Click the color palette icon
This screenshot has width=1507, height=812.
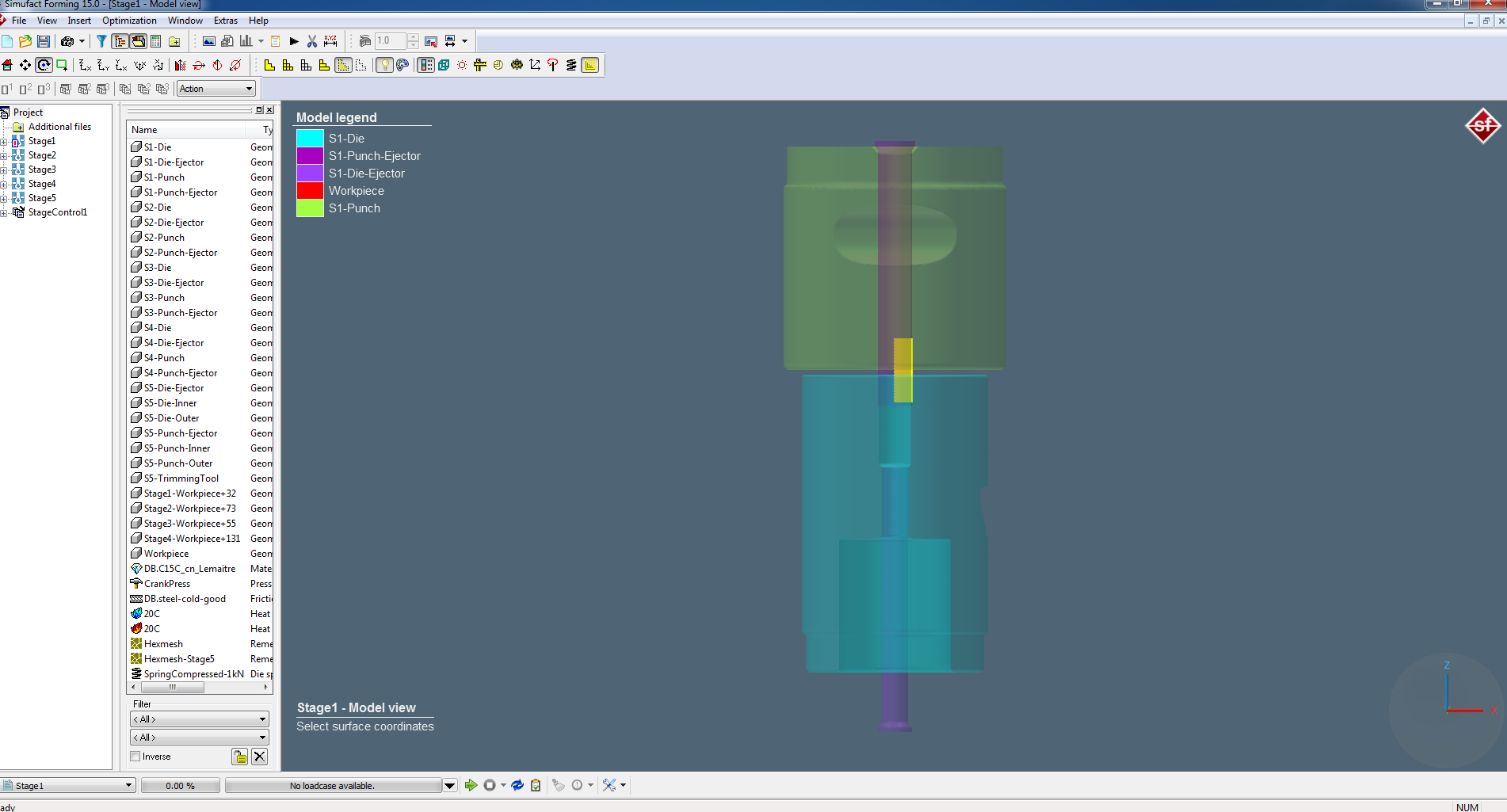[x=403, y=65]
